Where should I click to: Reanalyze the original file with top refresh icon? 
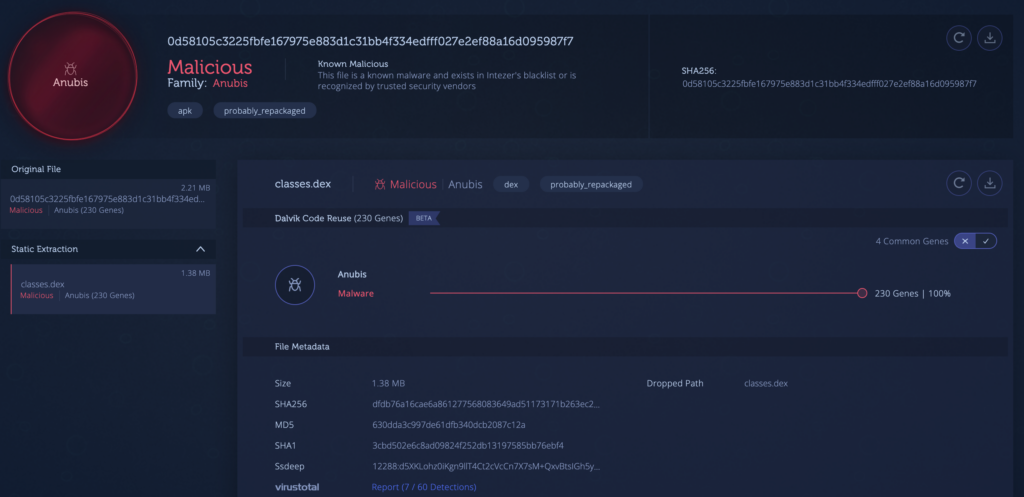point(959,38)
